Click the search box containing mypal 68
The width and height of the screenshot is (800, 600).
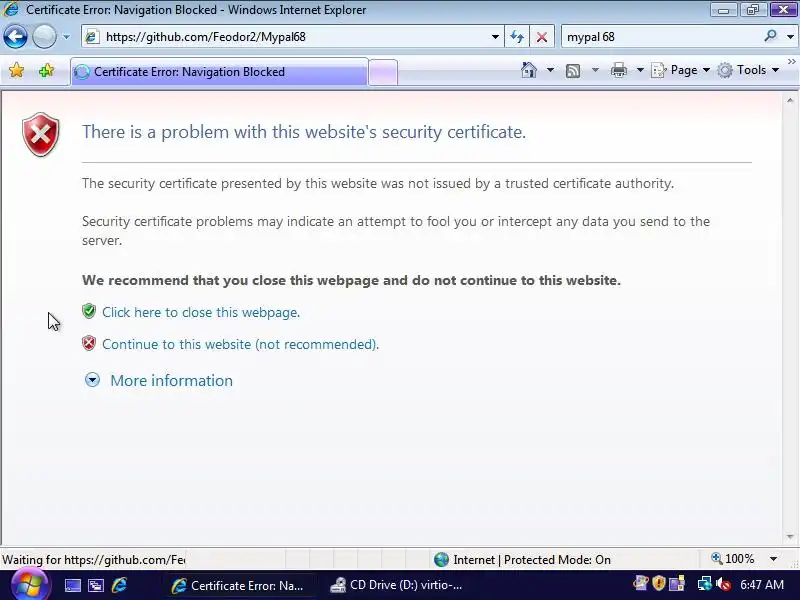[x=661, y=37]
